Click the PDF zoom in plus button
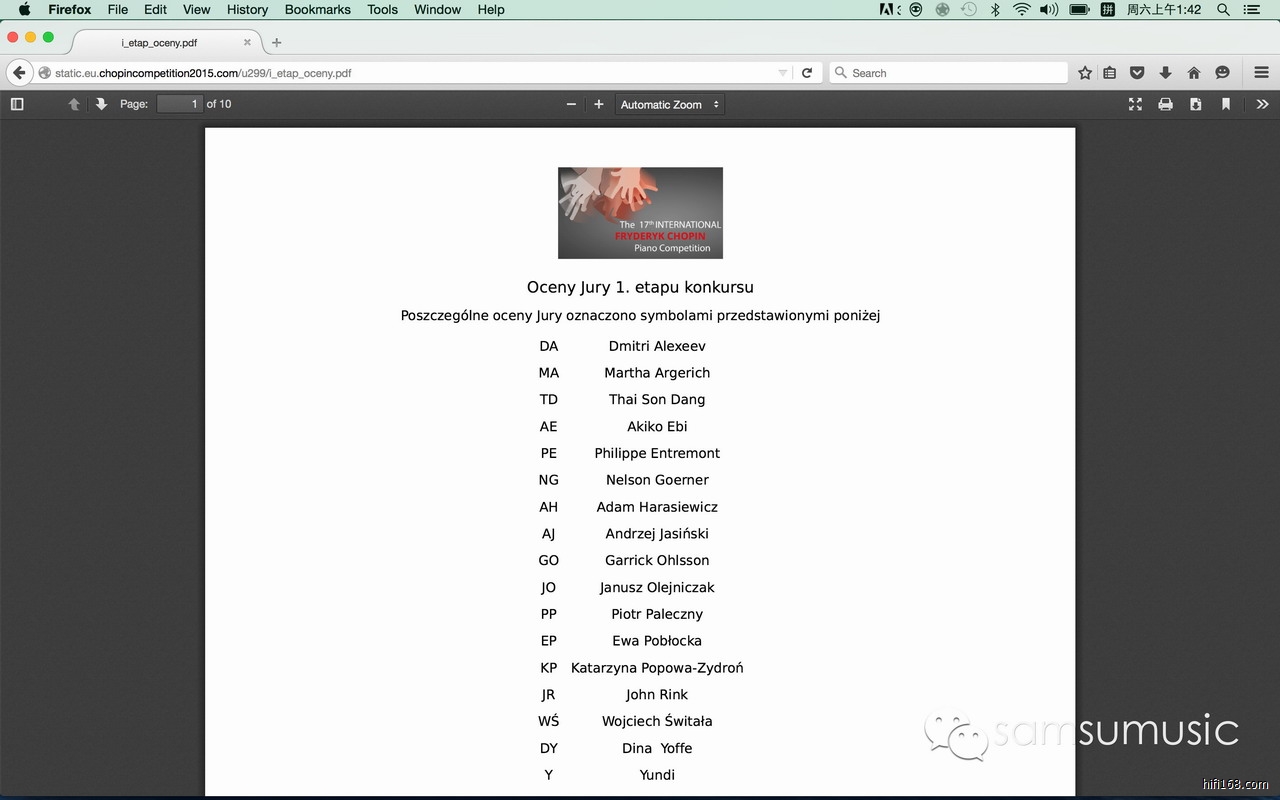 click(x=599, y=104)
